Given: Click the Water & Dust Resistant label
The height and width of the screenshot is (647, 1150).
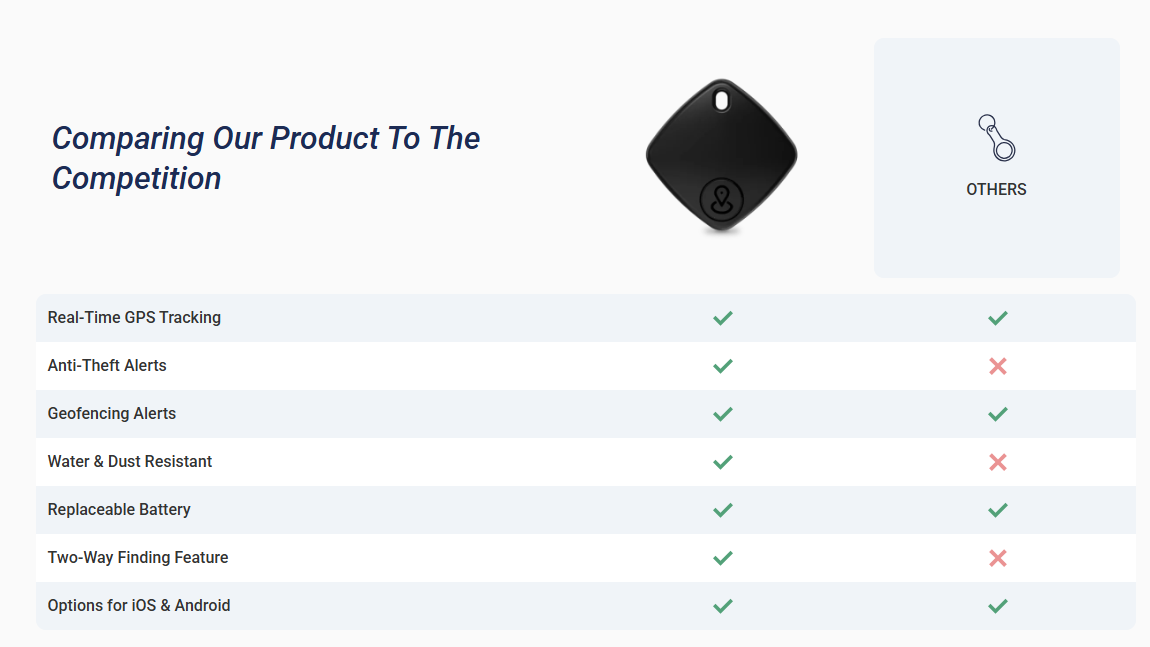Looking at the screenshot, I should (x=130, y=462).
